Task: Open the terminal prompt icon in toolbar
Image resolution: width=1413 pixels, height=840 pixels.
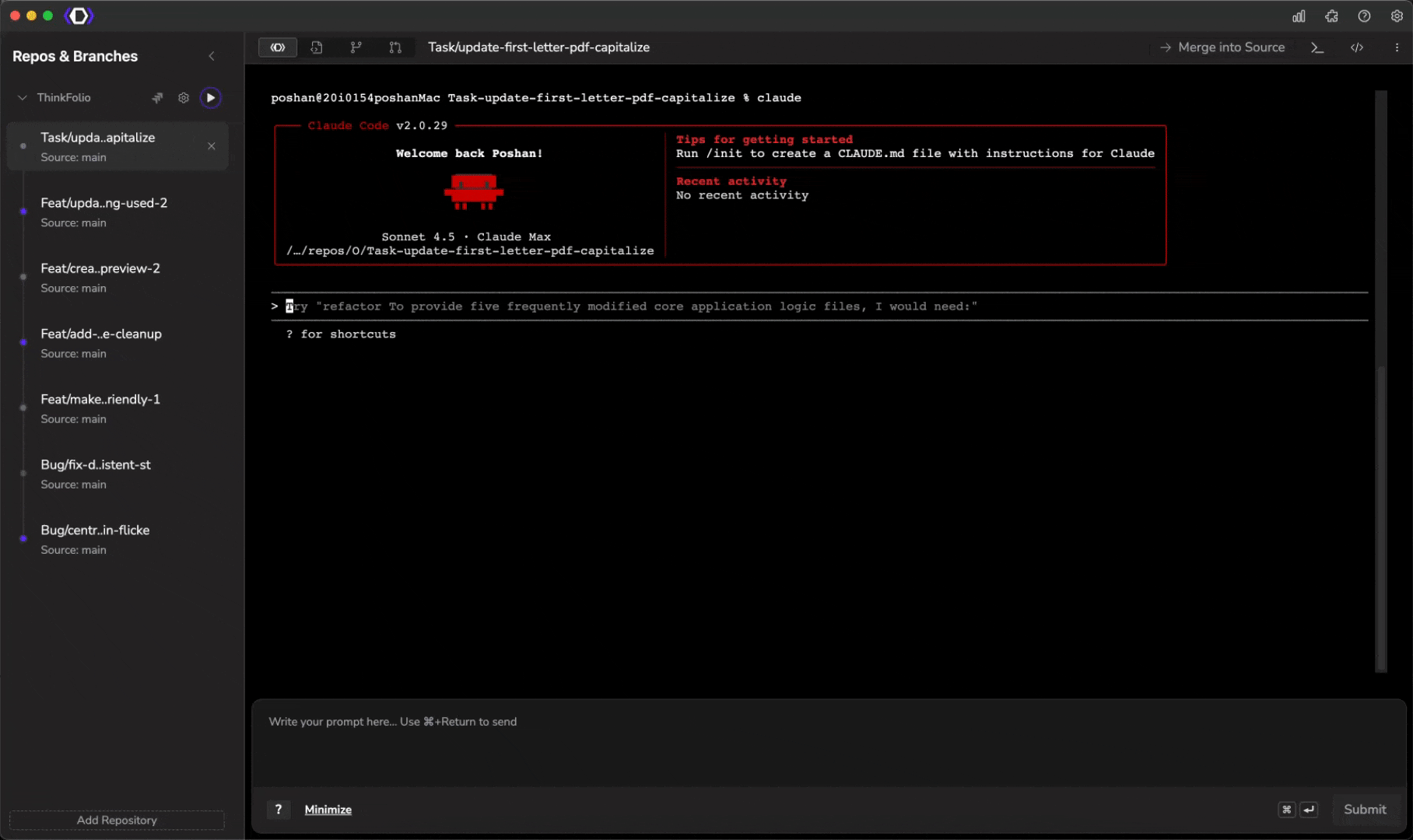Action: pos(1317,47)
